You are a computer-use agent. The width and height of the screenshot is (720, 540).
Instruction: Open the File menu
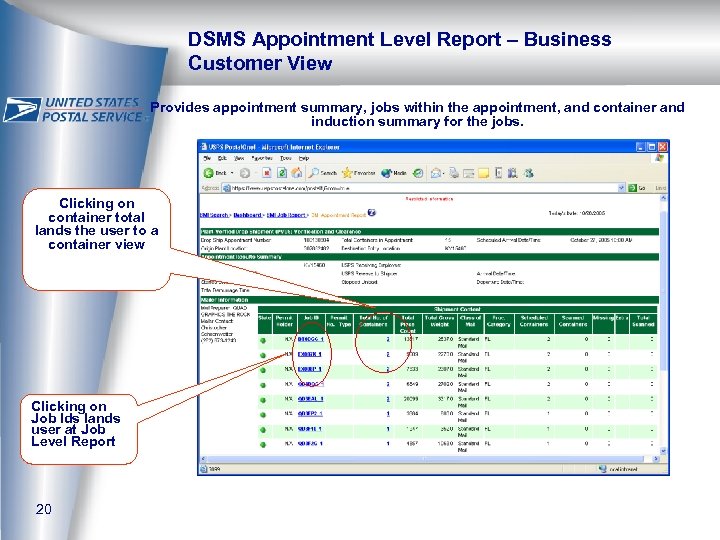pyautogui.click(x=207, y=158)
